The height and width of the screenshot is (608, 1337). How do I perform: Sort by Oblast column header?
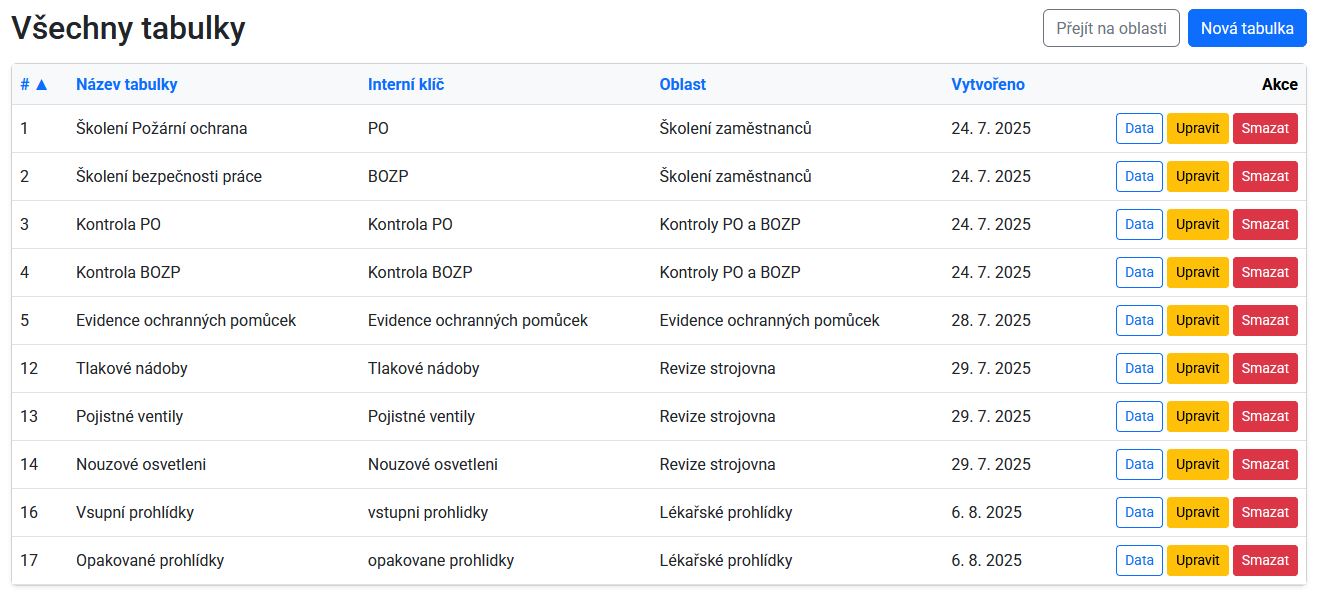682,84
